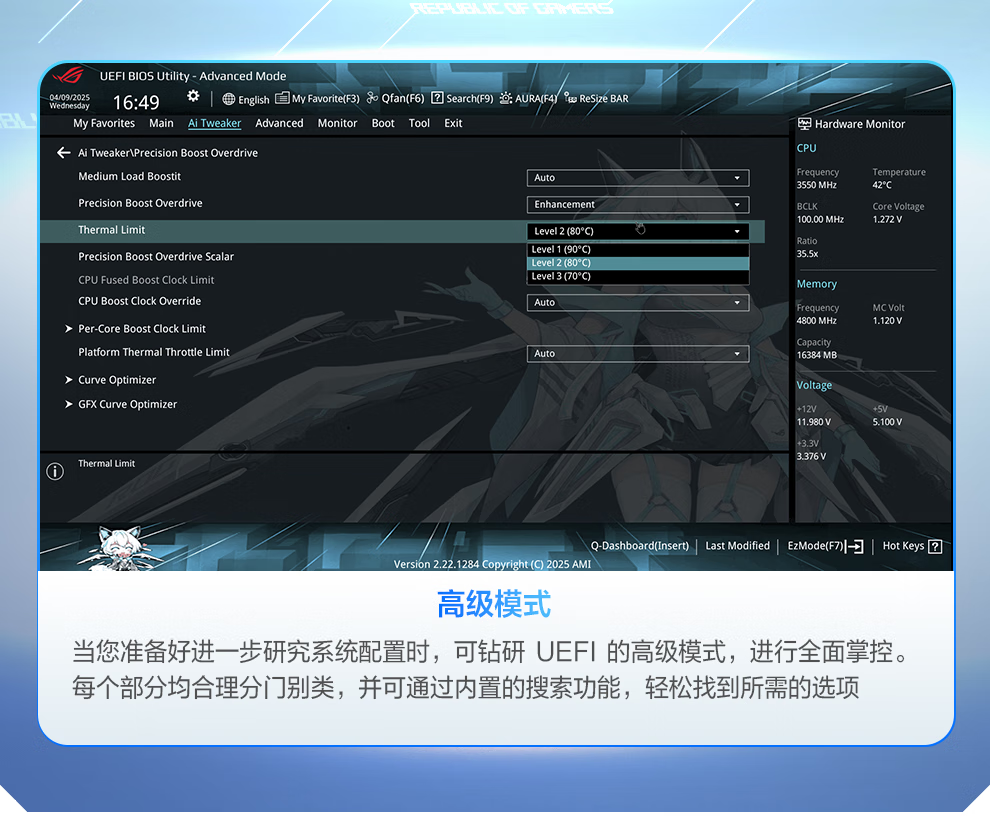
Task: Click the Hot Keys question mark icon
Action: [935, 546]
